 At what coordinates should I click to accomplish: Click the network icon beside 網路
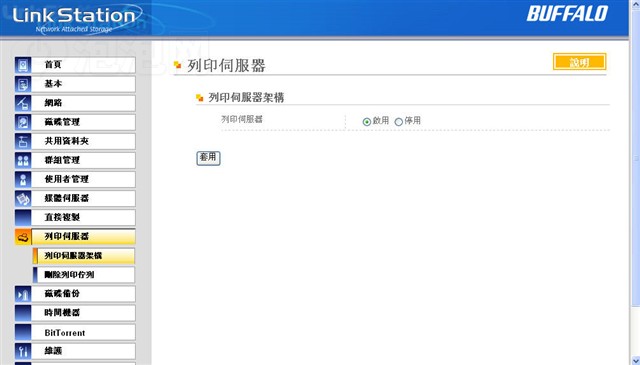point(23,103)
